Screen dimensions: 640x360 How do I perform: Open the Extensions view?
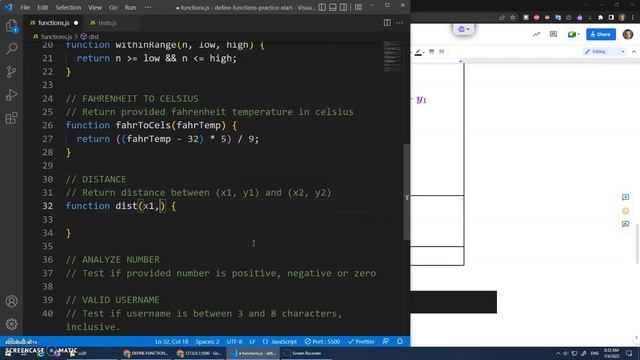coord(11,118)
